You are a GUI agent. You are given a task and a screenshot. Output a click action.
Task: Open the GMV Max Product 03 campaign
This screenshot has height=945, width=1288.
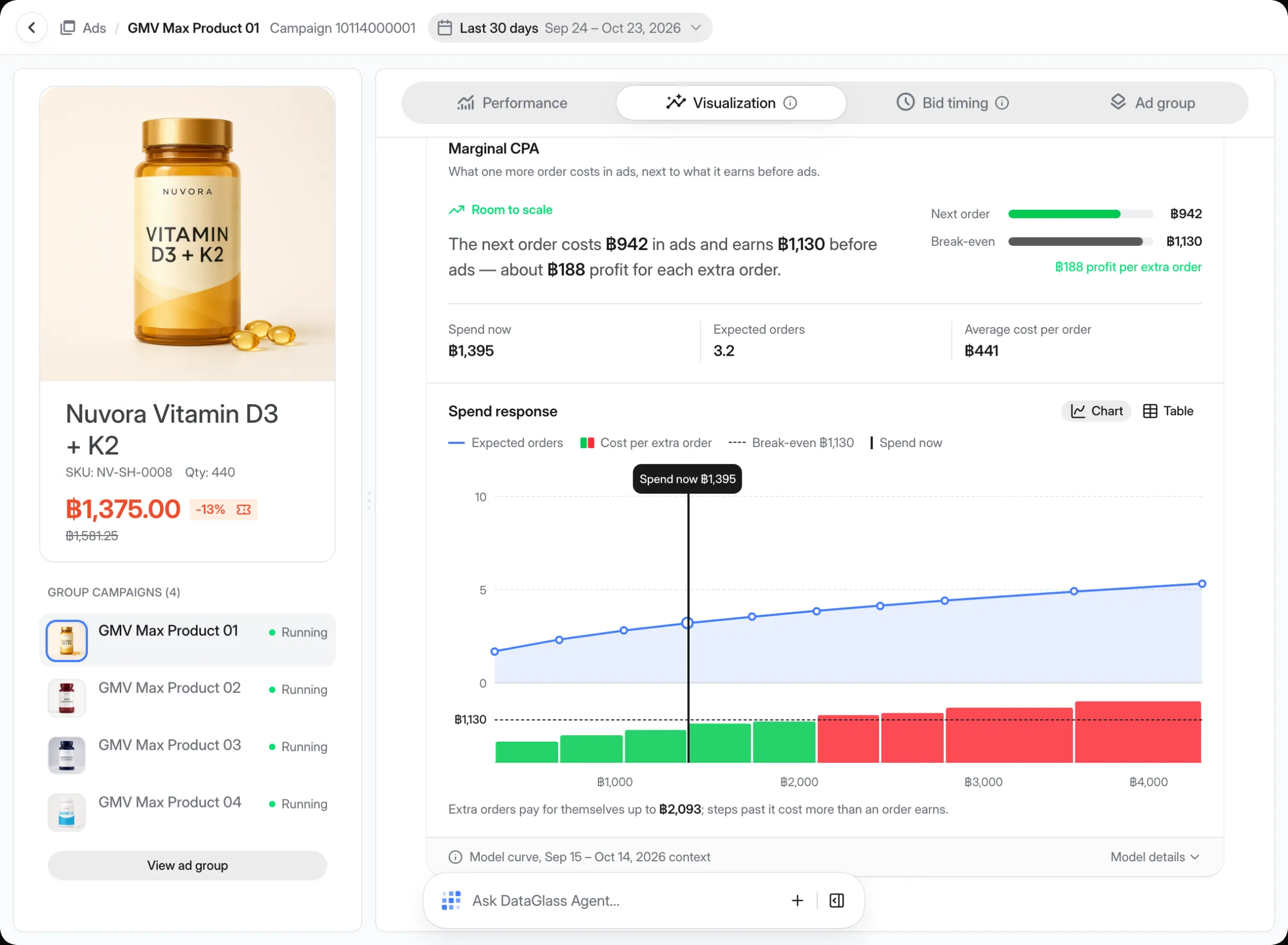pos(188,754)
